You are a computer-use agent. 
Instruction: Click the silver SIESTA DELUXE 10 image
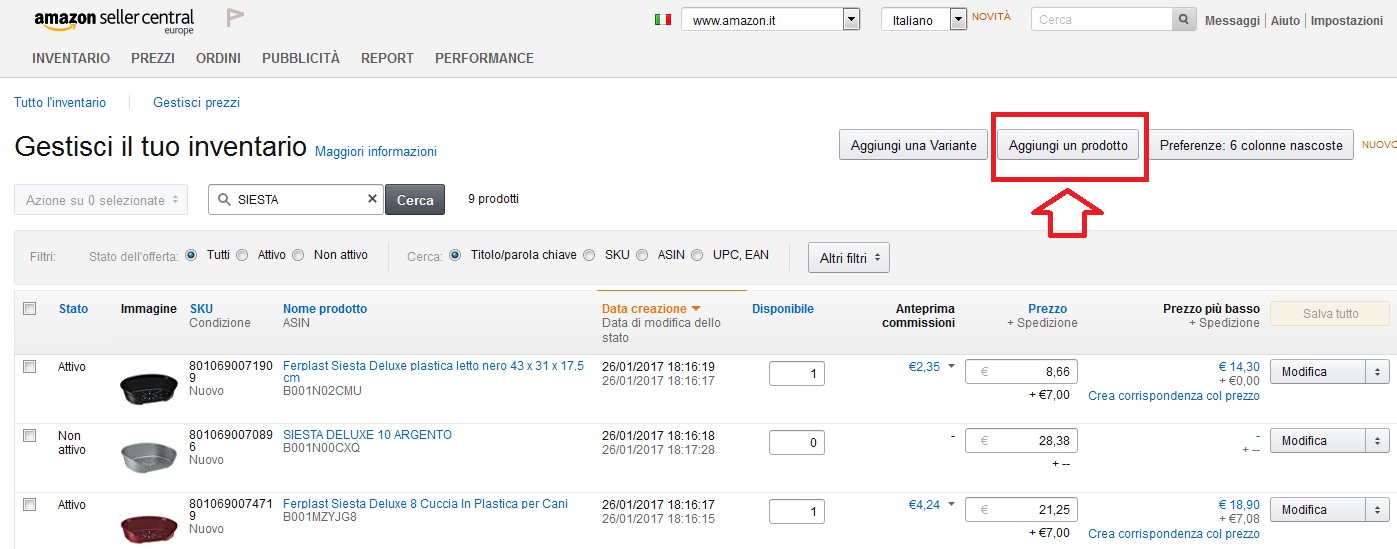coord(148,455)
